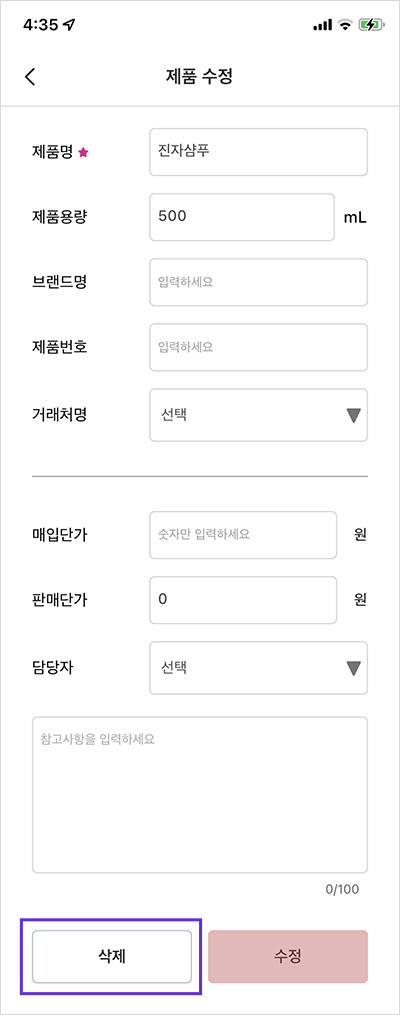Open the 담당자 선택 combo box
The image size is (400, 1015).
[x=258, y=668]
